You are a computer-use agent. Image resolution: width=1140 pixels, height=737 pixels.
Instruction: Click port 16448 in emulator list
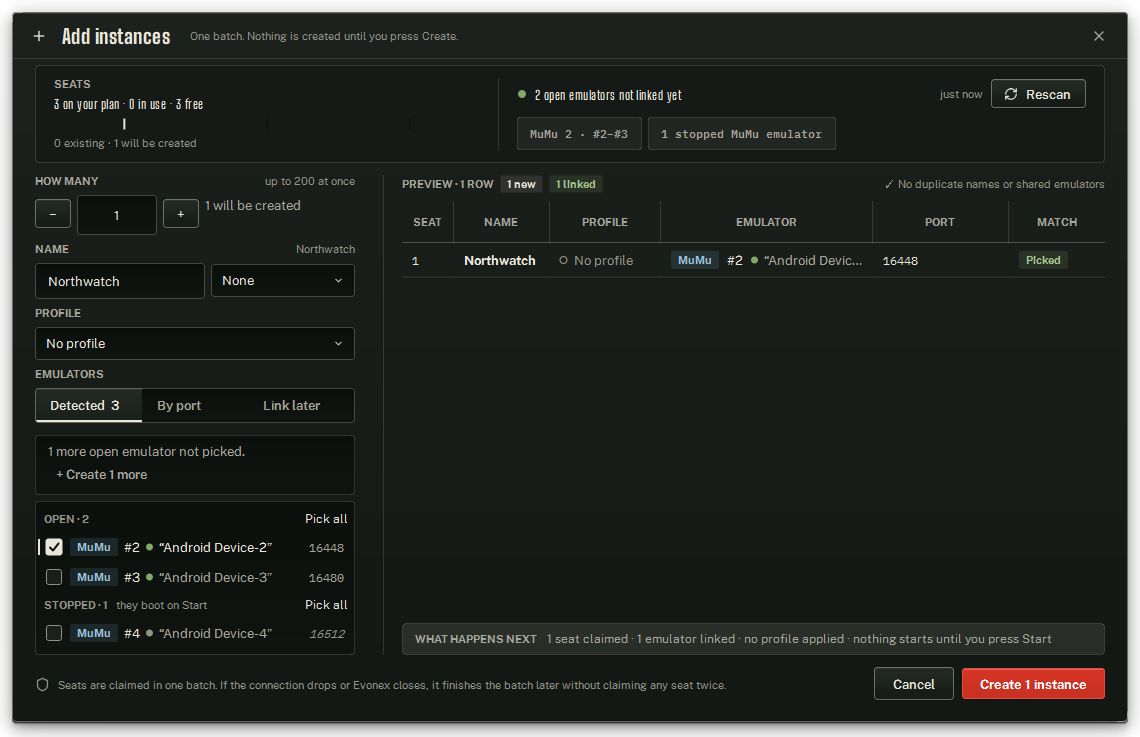[326, 548]
